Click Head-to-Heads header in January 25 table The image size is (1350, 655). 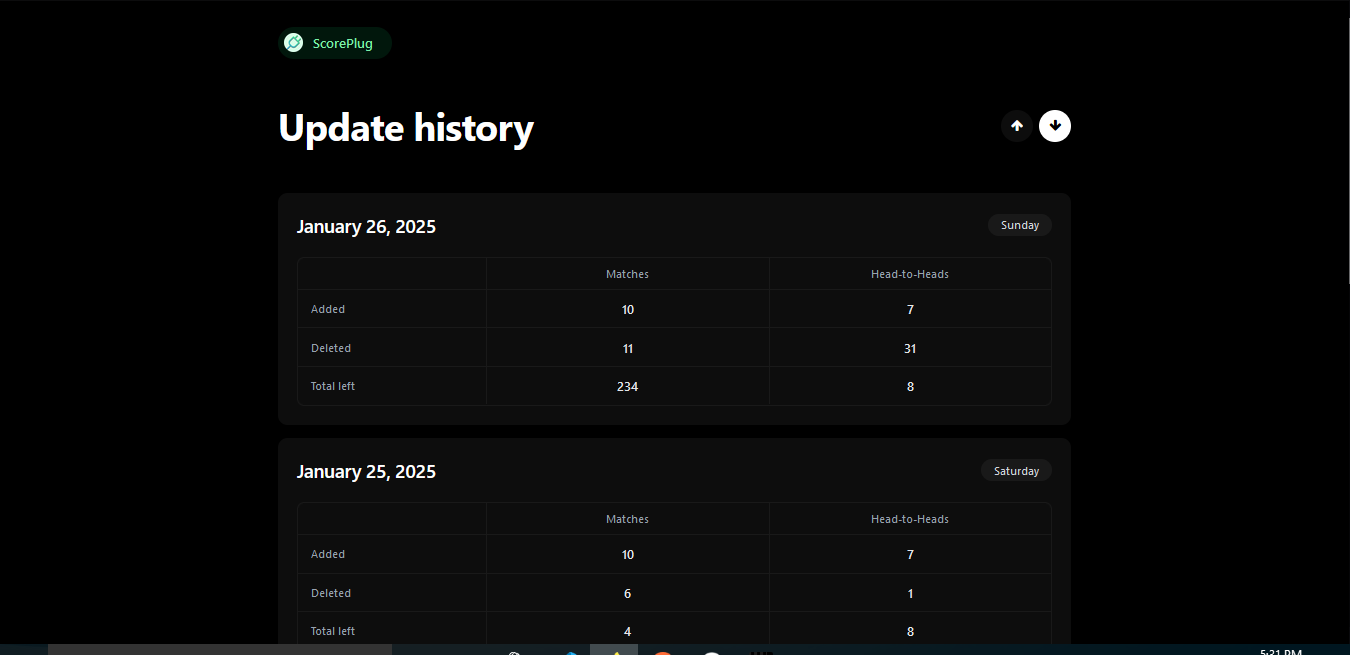909,519
